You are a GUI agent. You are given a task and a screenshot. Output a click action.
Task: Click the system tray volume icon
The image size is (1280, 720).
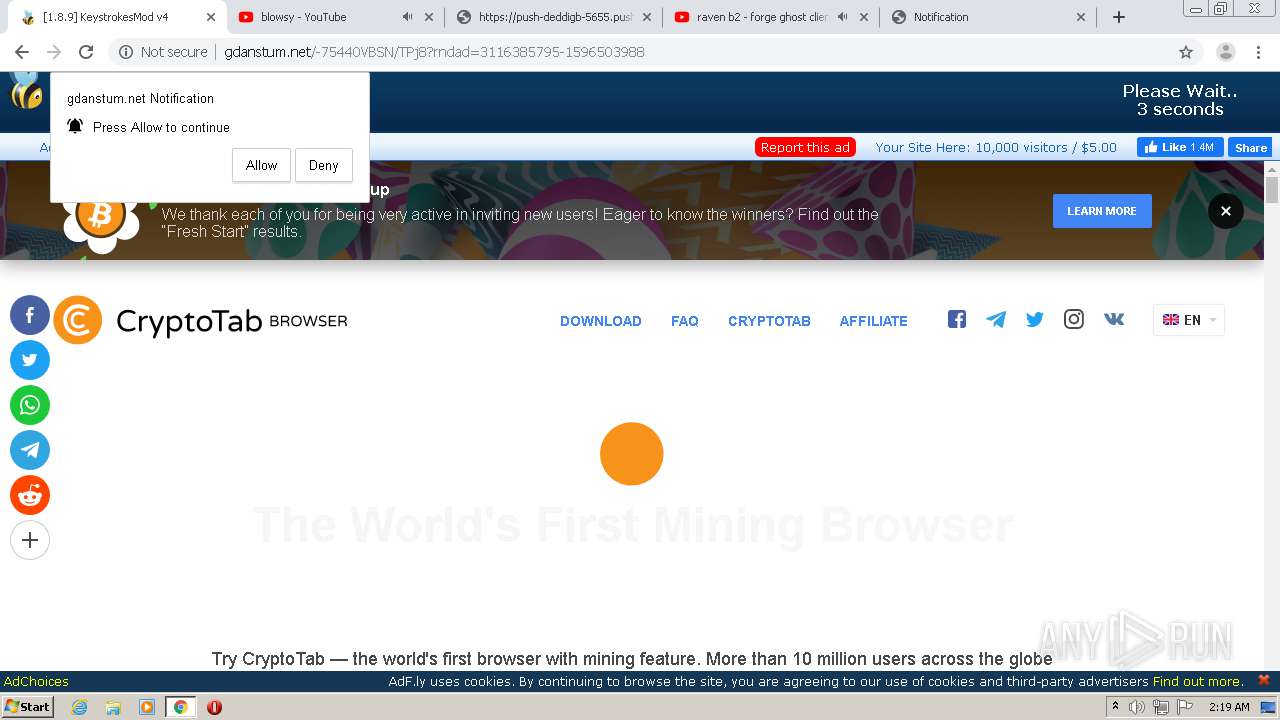1137,707
